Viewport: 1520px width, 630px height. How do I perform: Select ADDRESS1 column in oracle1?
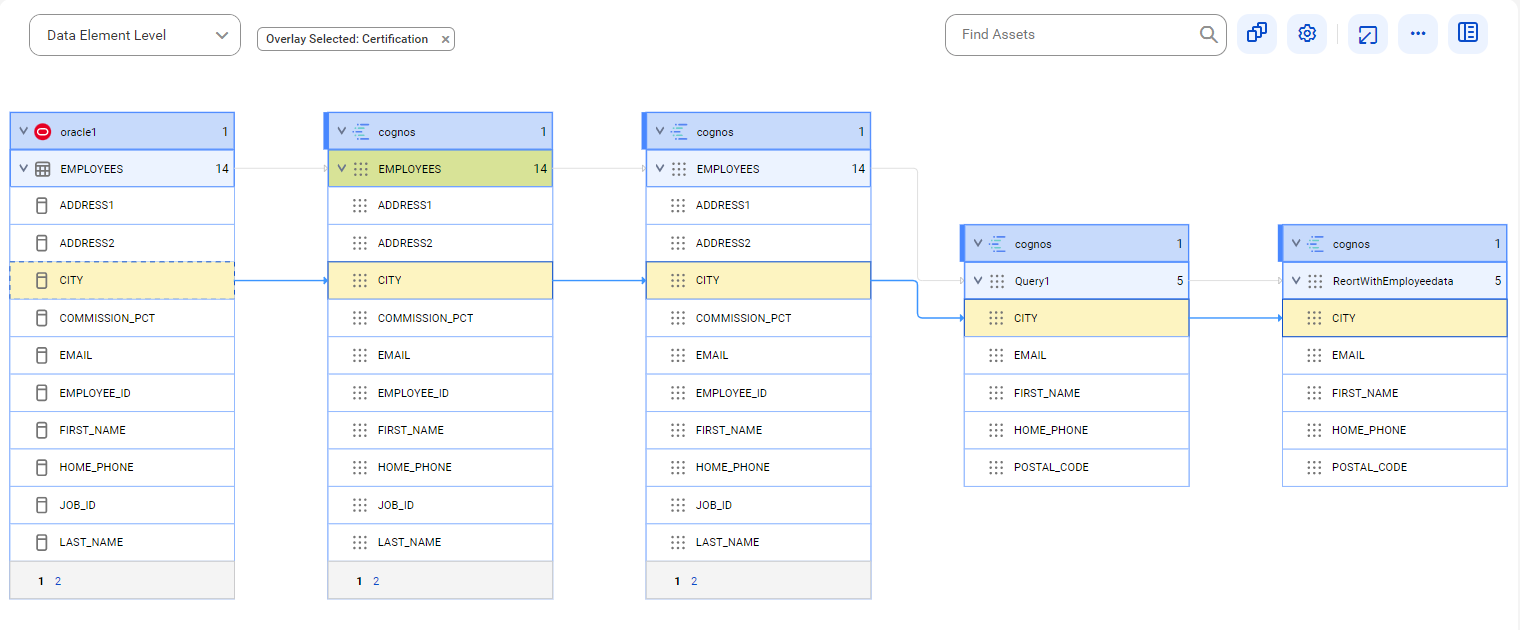[x=122, y=206]
